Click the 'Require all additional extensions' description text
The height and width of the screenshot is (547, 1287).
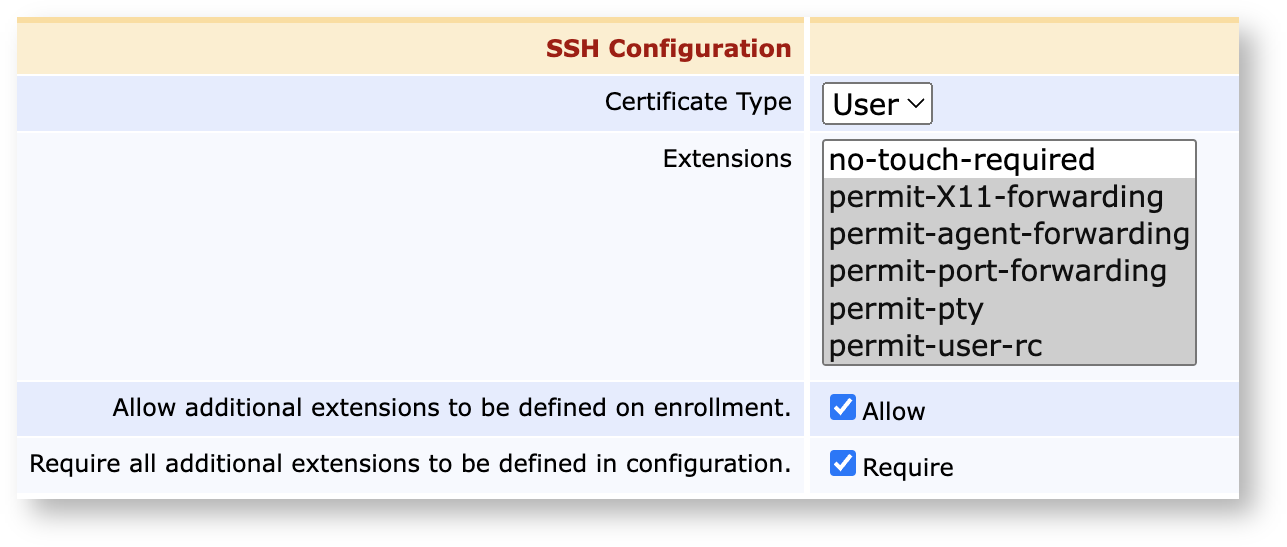click(410, 464)
